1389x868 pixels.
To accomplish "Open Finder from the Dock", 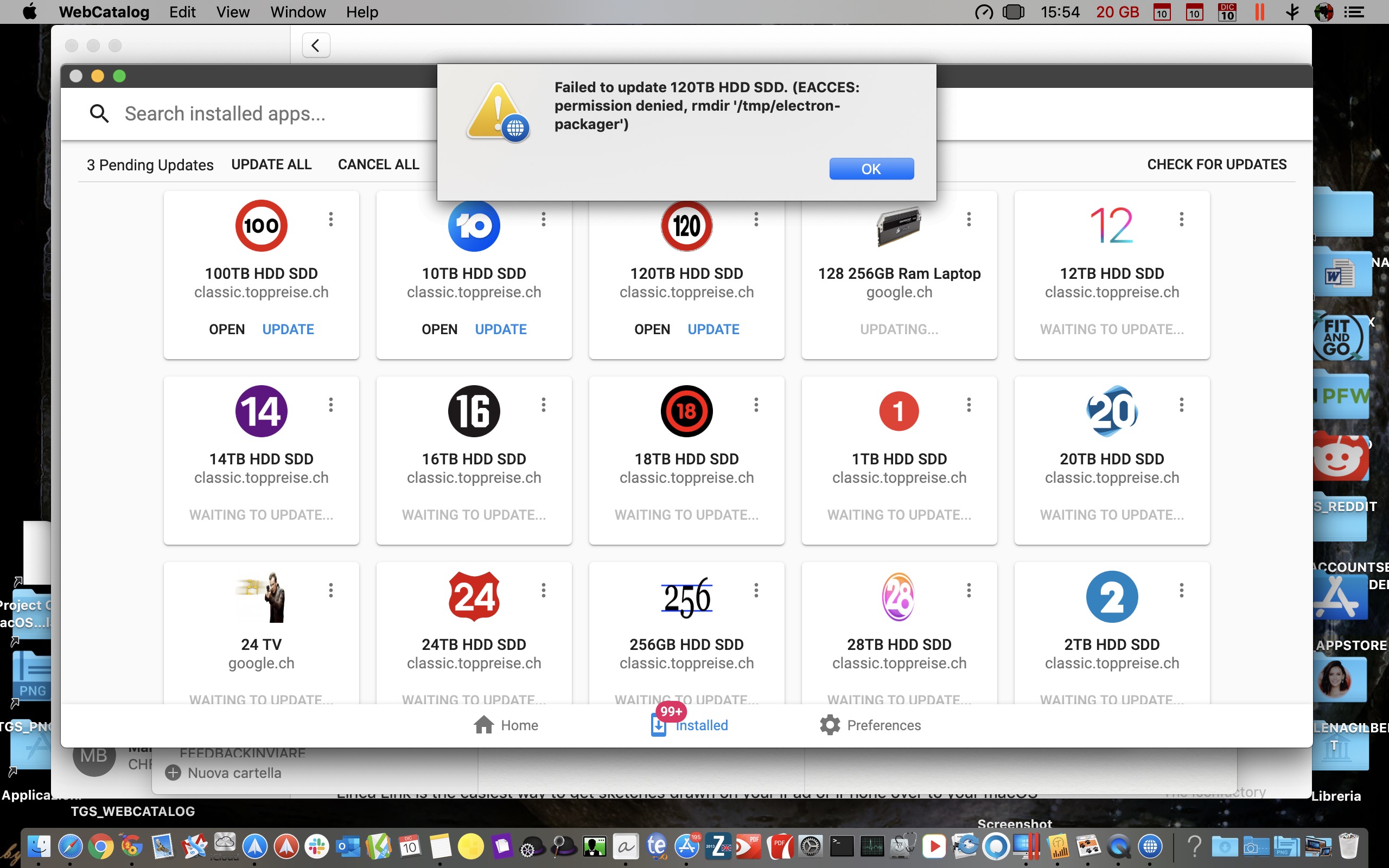I will tap(39, 846).
